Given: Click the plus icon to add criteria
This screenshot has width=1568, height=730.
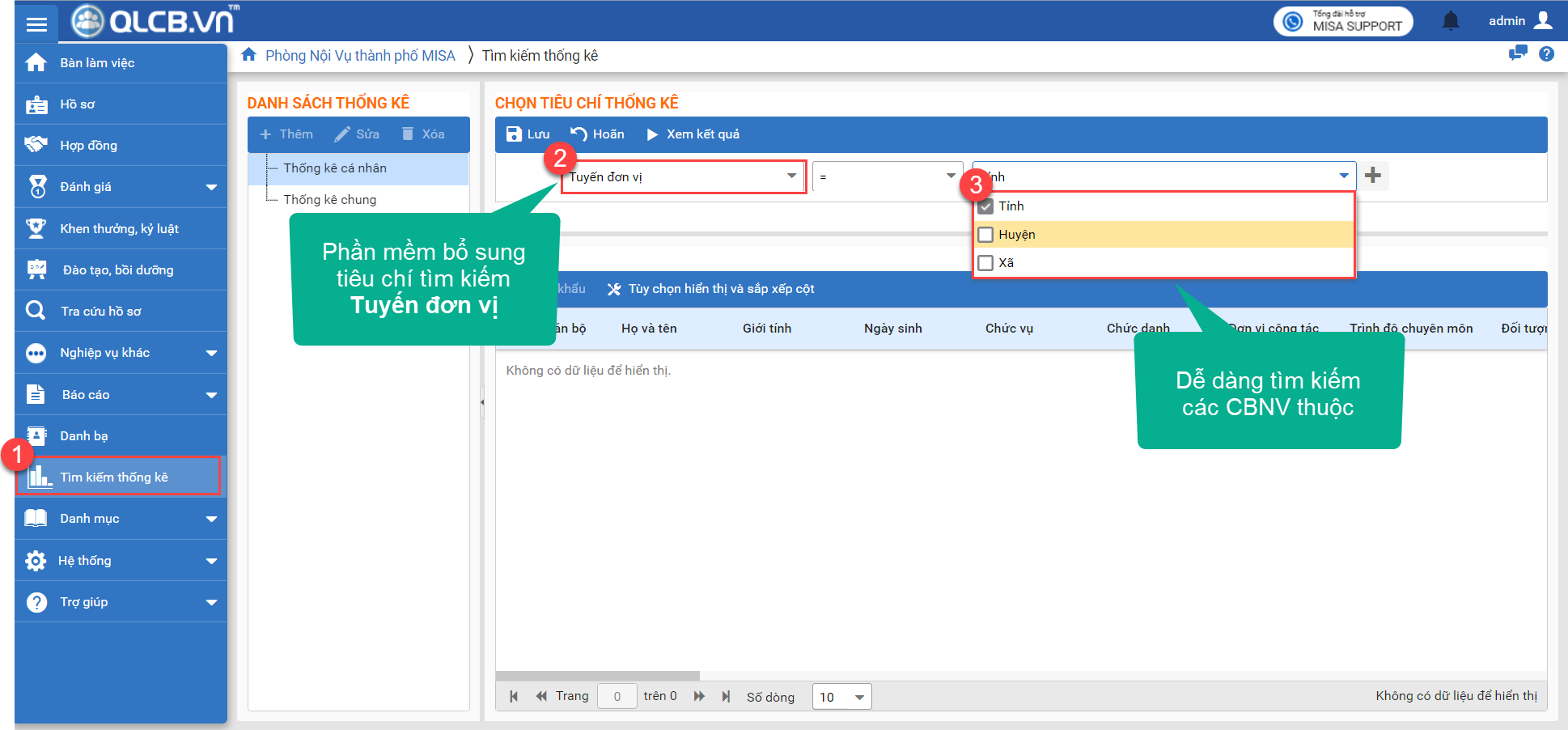Looking at the screenshot, I should pos(1373,176).
